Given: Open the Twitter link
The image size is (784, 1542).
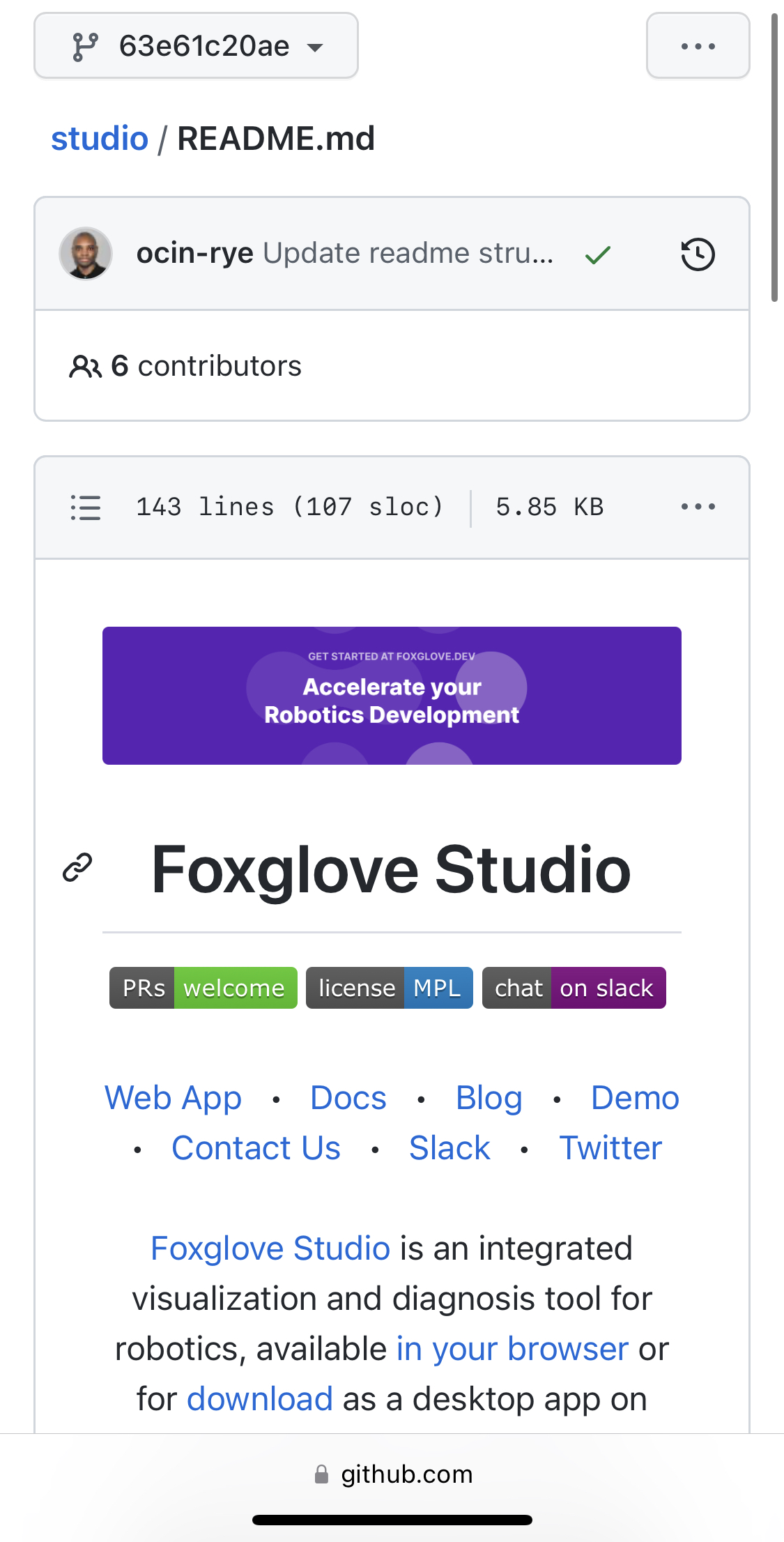Looking at the screenshot, I should coord(610,1148).
